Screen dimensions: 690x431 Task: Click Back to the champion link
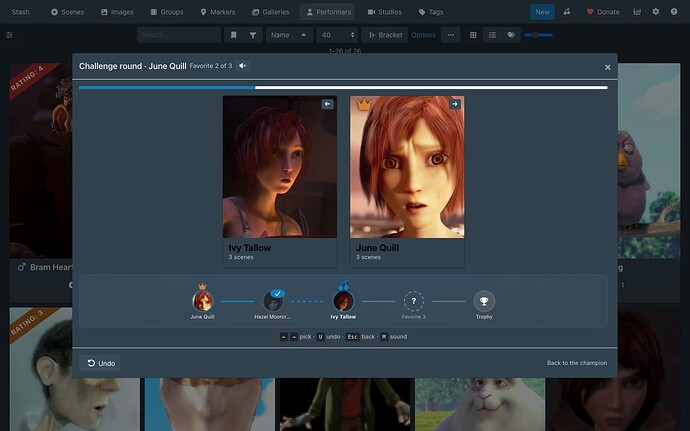[577, 363]
